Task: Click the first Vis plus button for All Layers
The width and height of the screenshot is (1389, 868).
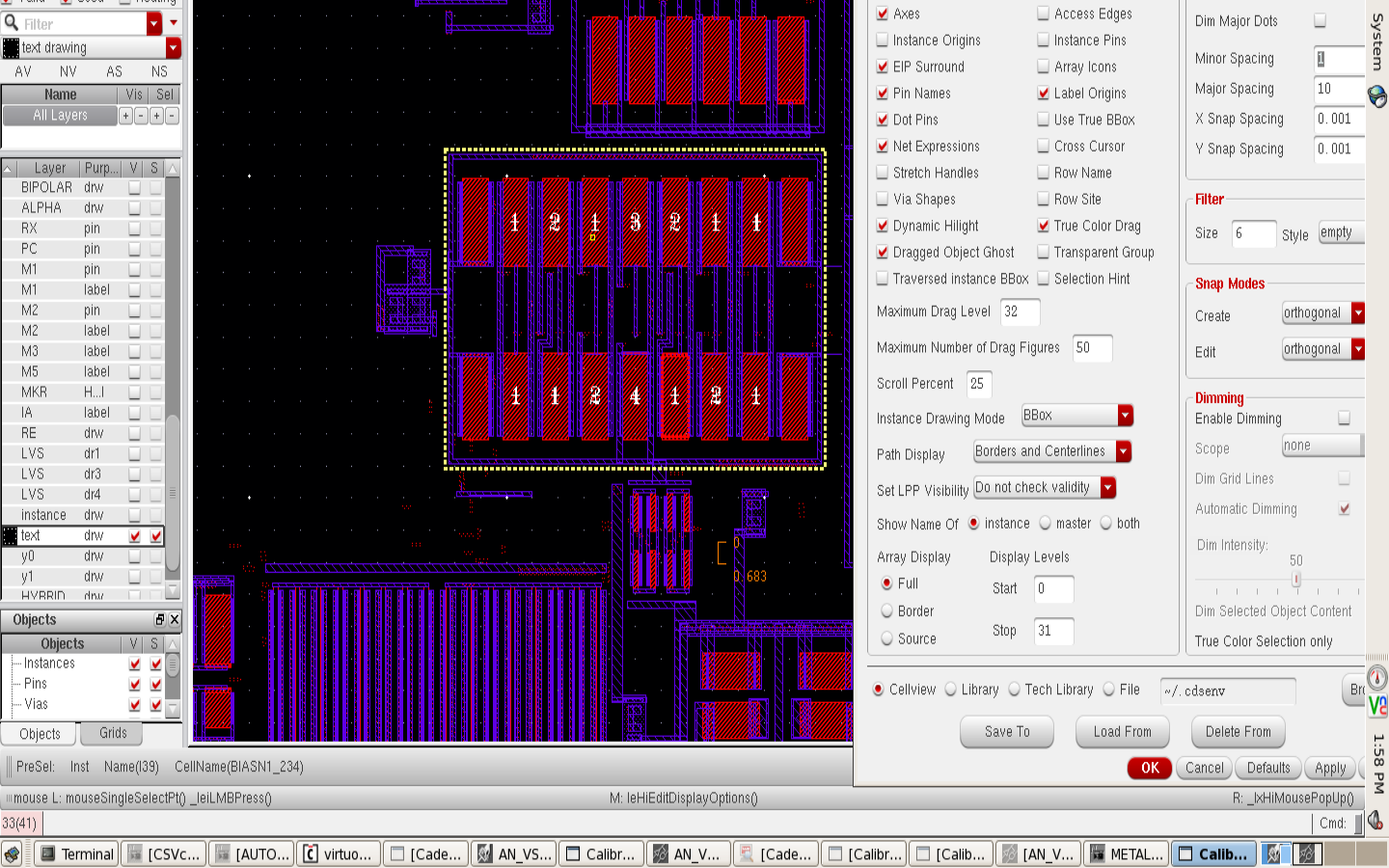Action: click(125, 116)
